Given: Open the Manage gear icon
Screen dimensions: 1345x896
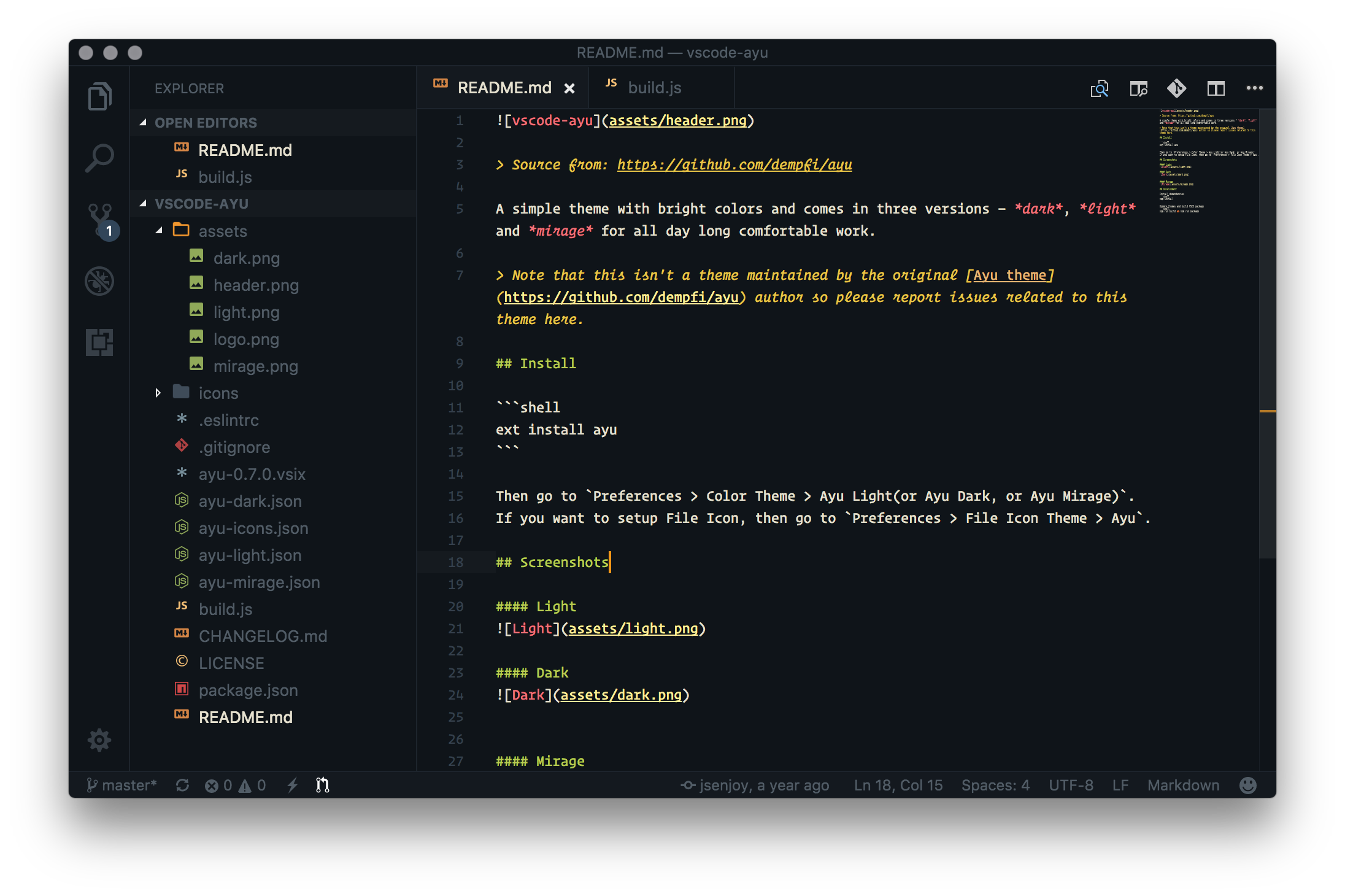Looking at the screenshot, I should point(99,740).
